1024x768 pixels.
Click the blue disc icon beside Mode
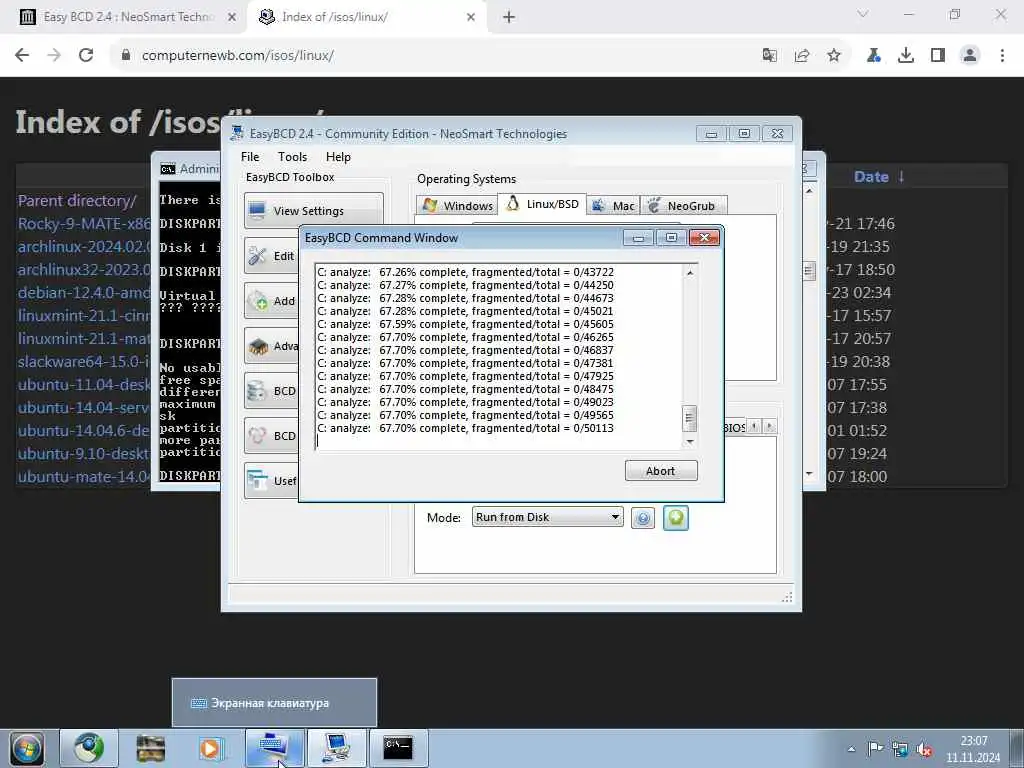(643, 519)
